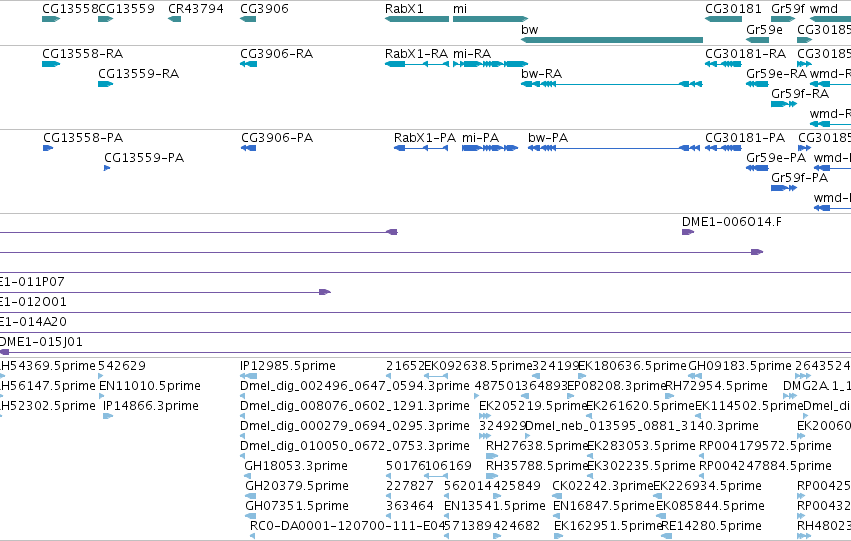Select the GH09183.5prime EST label
Screen dimensions: 851x541
[x=740, y=366]
